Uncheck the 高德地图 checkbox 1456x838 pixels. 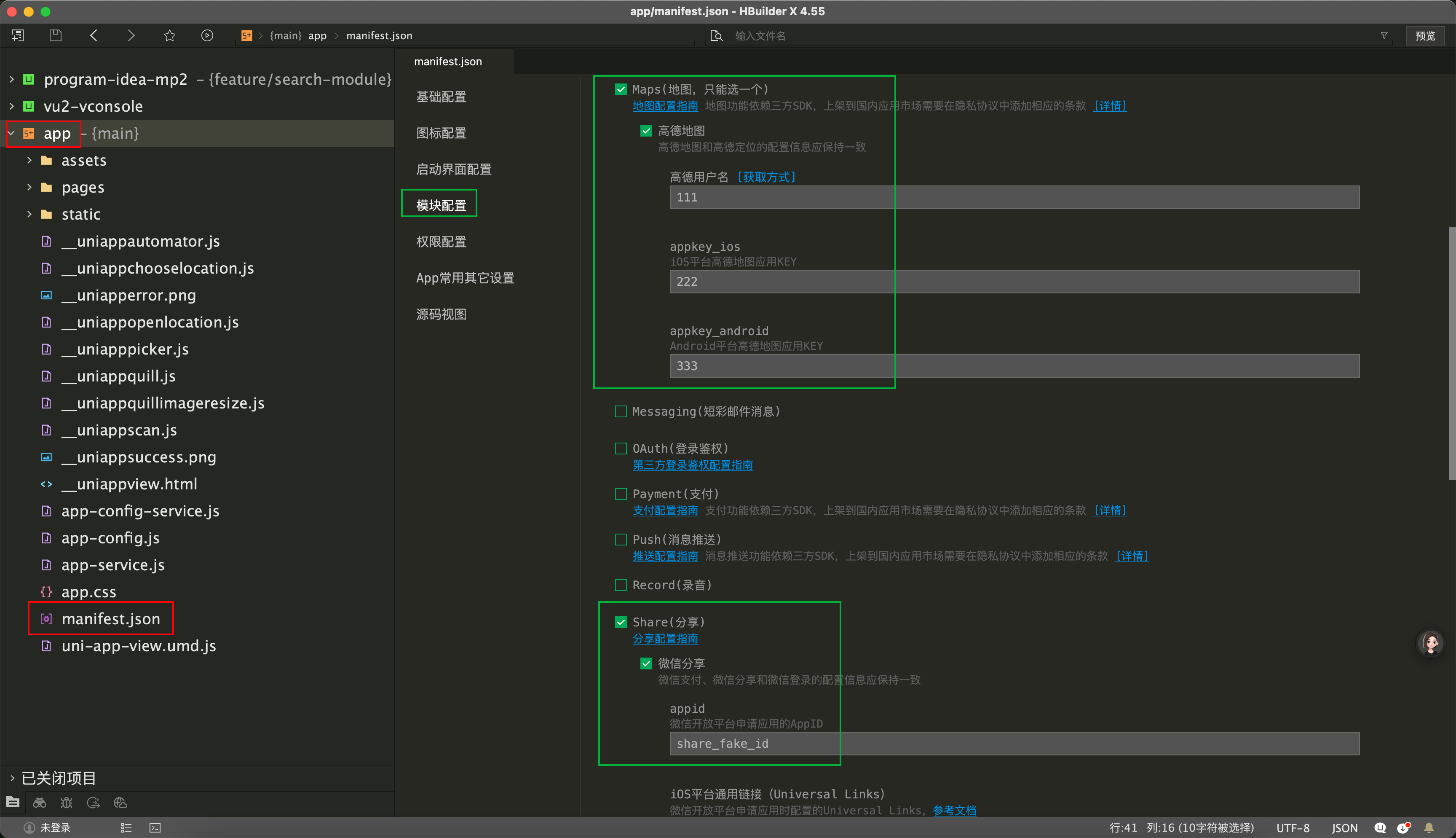pyautogui.click(x=646, y=131)
